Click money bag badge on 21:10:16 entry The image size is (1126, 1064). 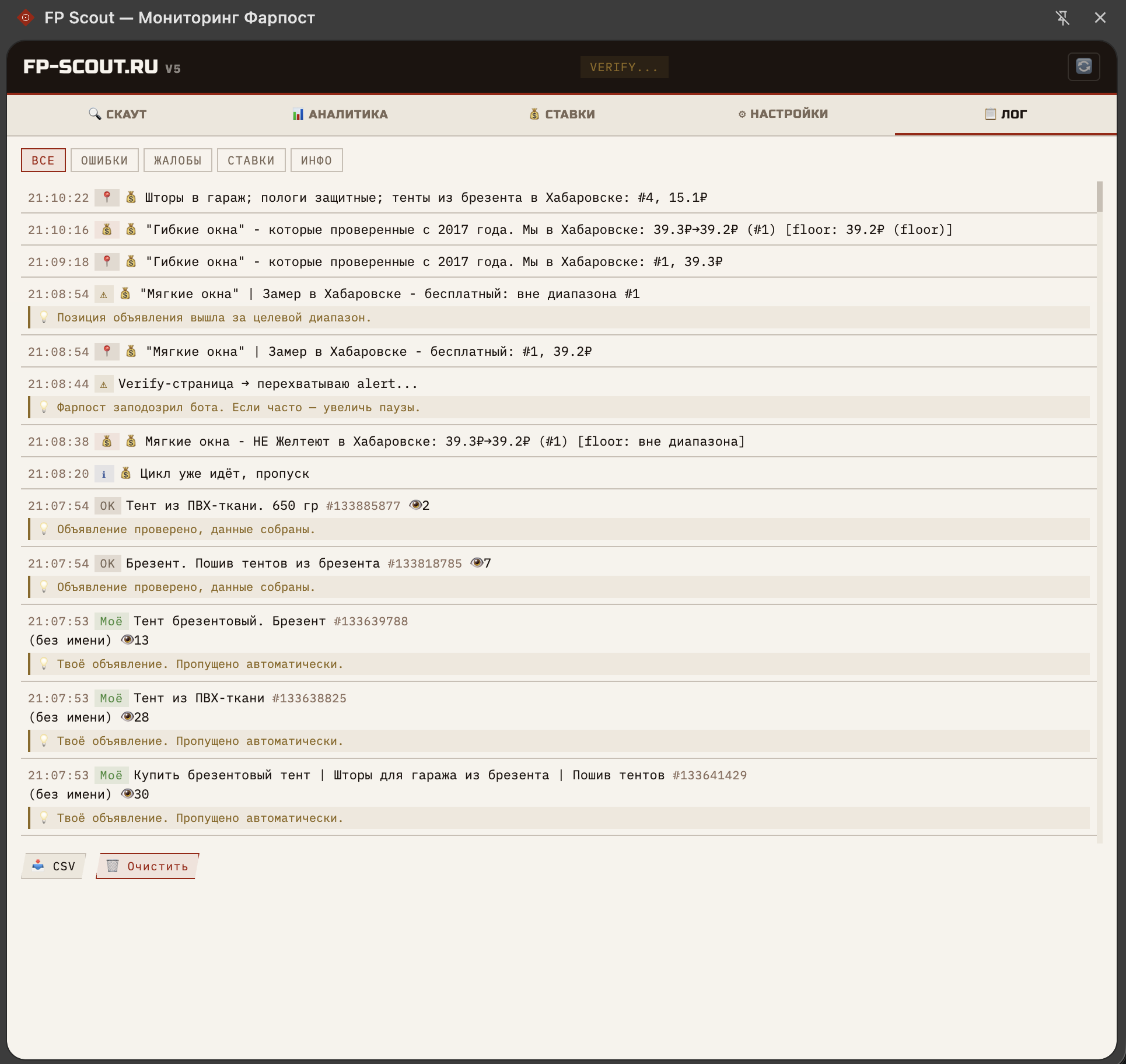pyautogui.click(x=107, y=230)
